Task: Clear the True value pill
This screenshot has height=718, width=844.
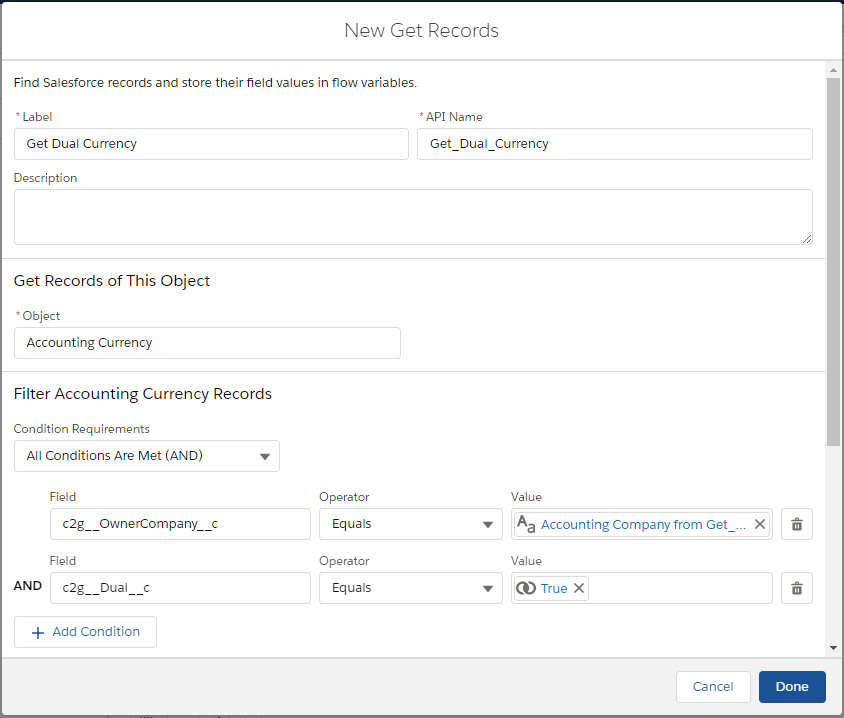Action: point(579,588)
